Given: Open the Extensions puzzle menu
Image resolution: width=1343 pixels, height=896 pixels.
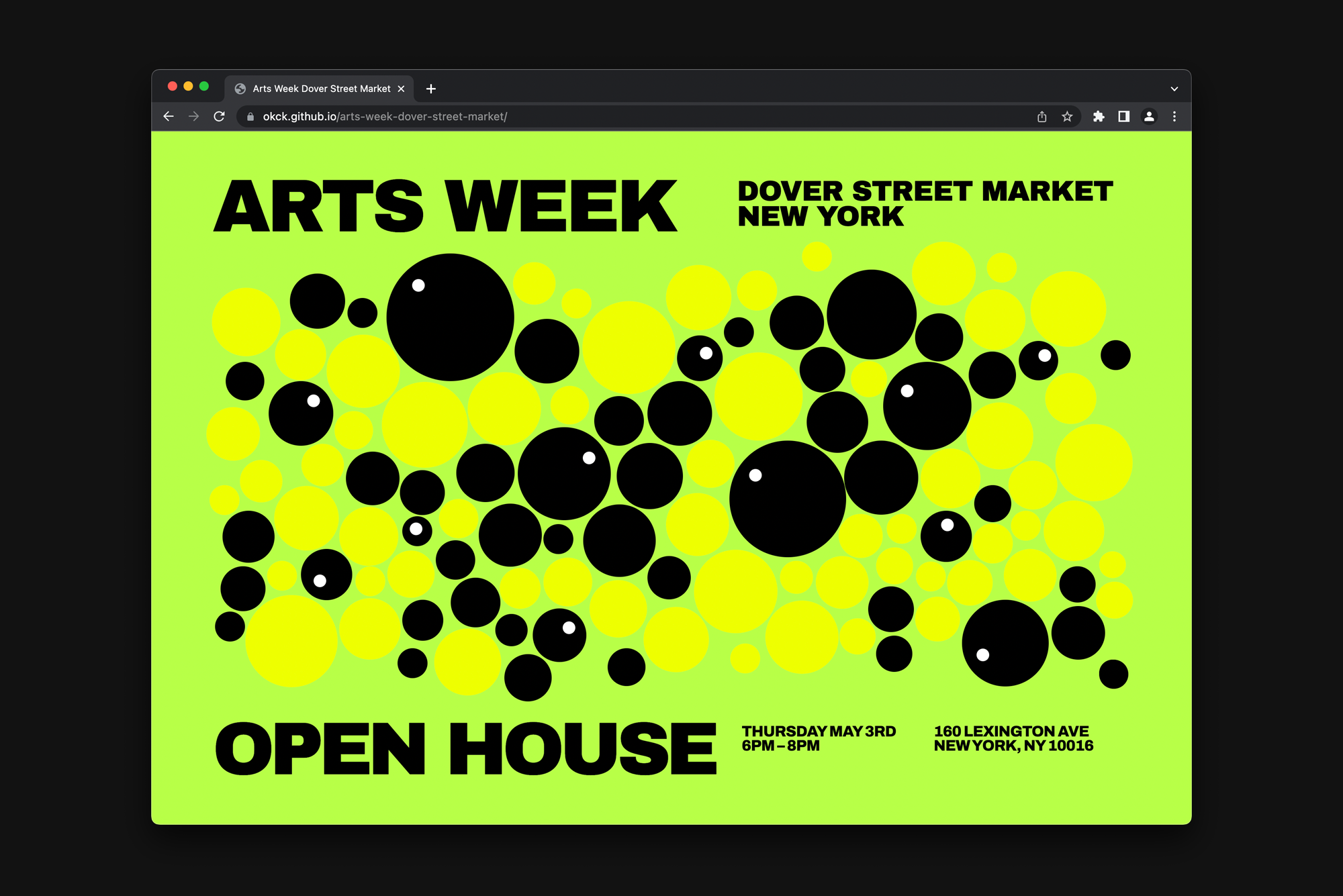Looking at the screenshot, I should [1099, 117].
